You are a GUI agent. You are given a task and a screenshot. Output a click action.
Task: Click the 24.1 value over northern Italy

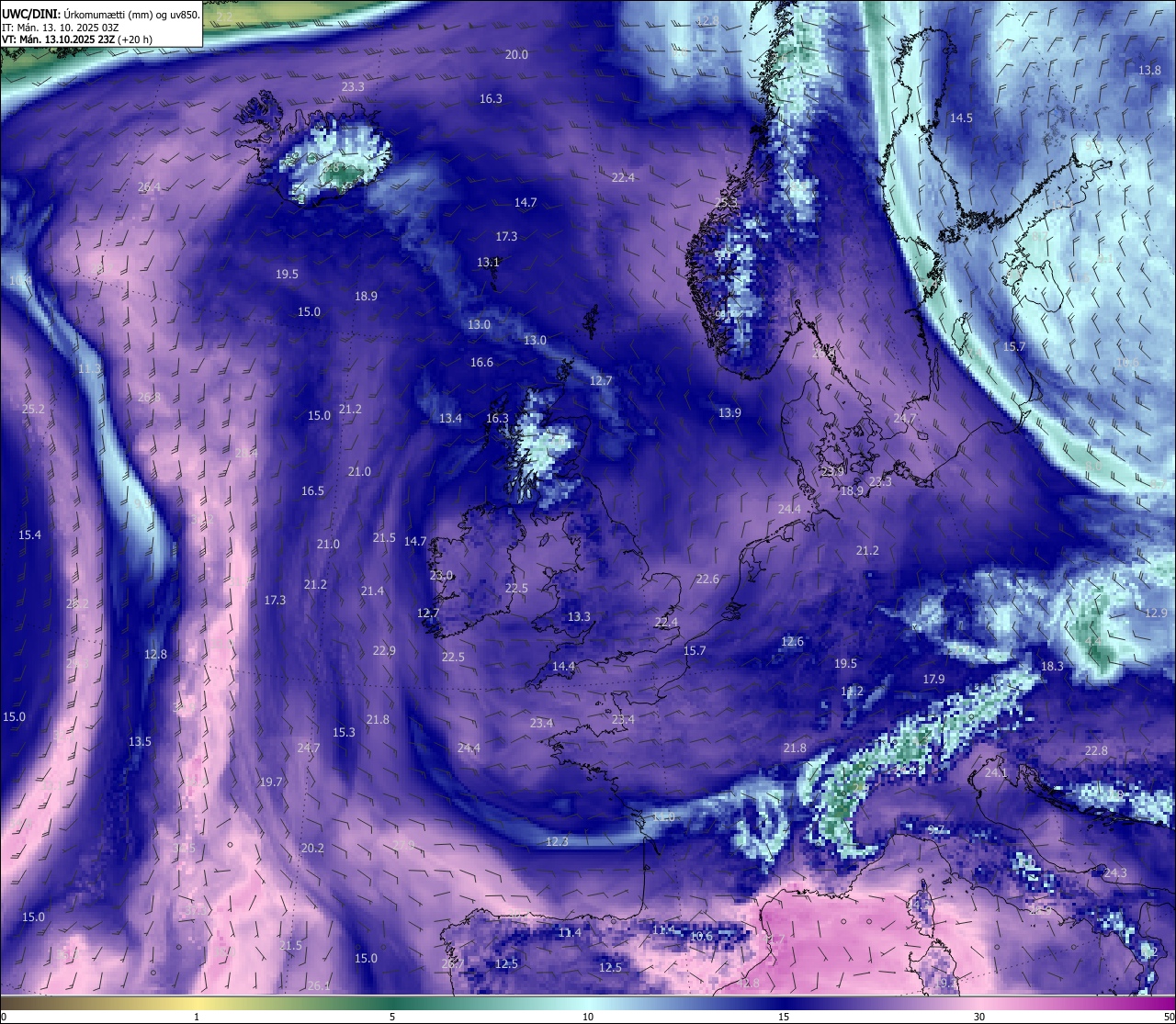[x=996, y=772]
